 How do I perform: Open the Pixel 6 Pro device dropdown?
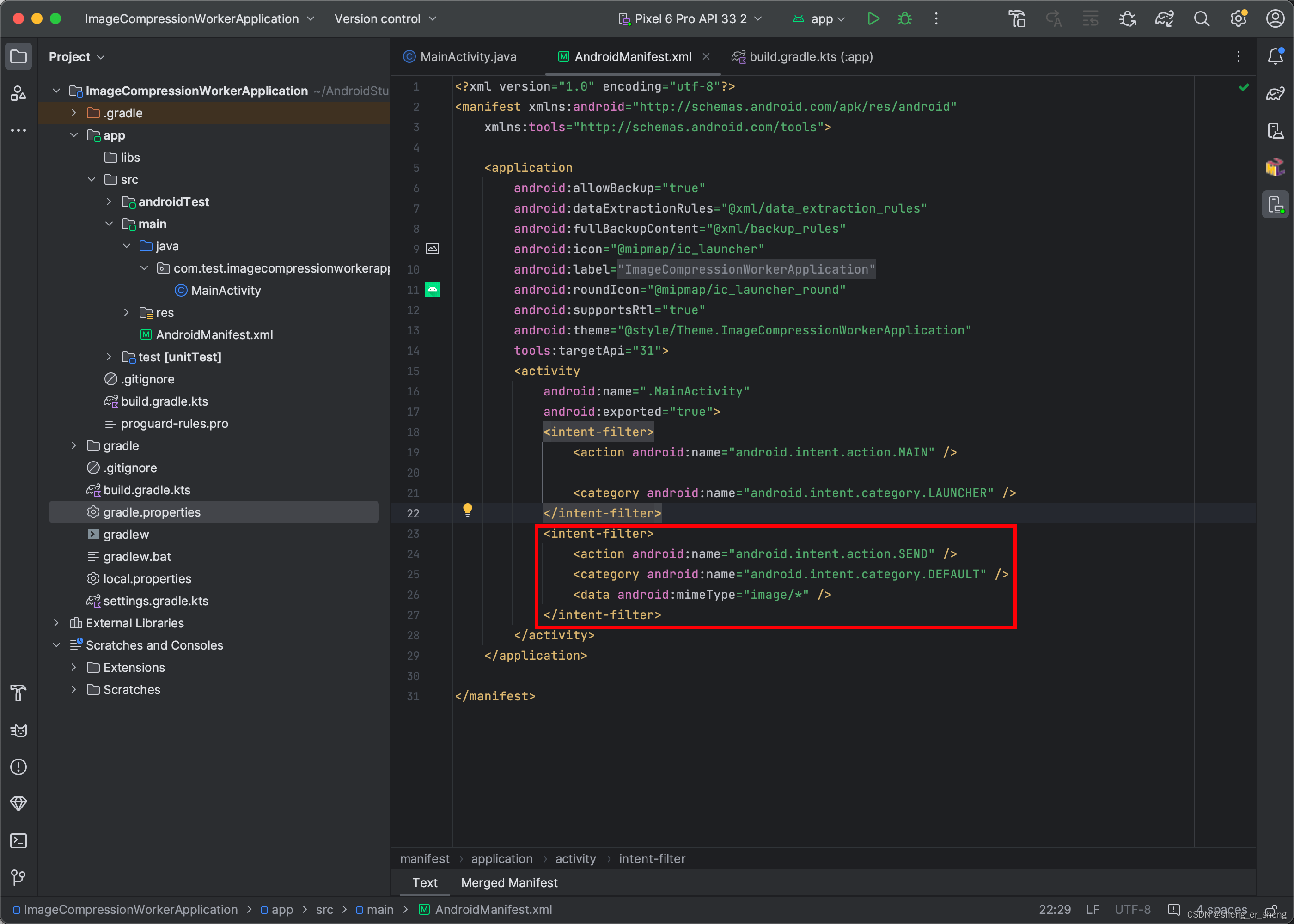tap(690, 19)
